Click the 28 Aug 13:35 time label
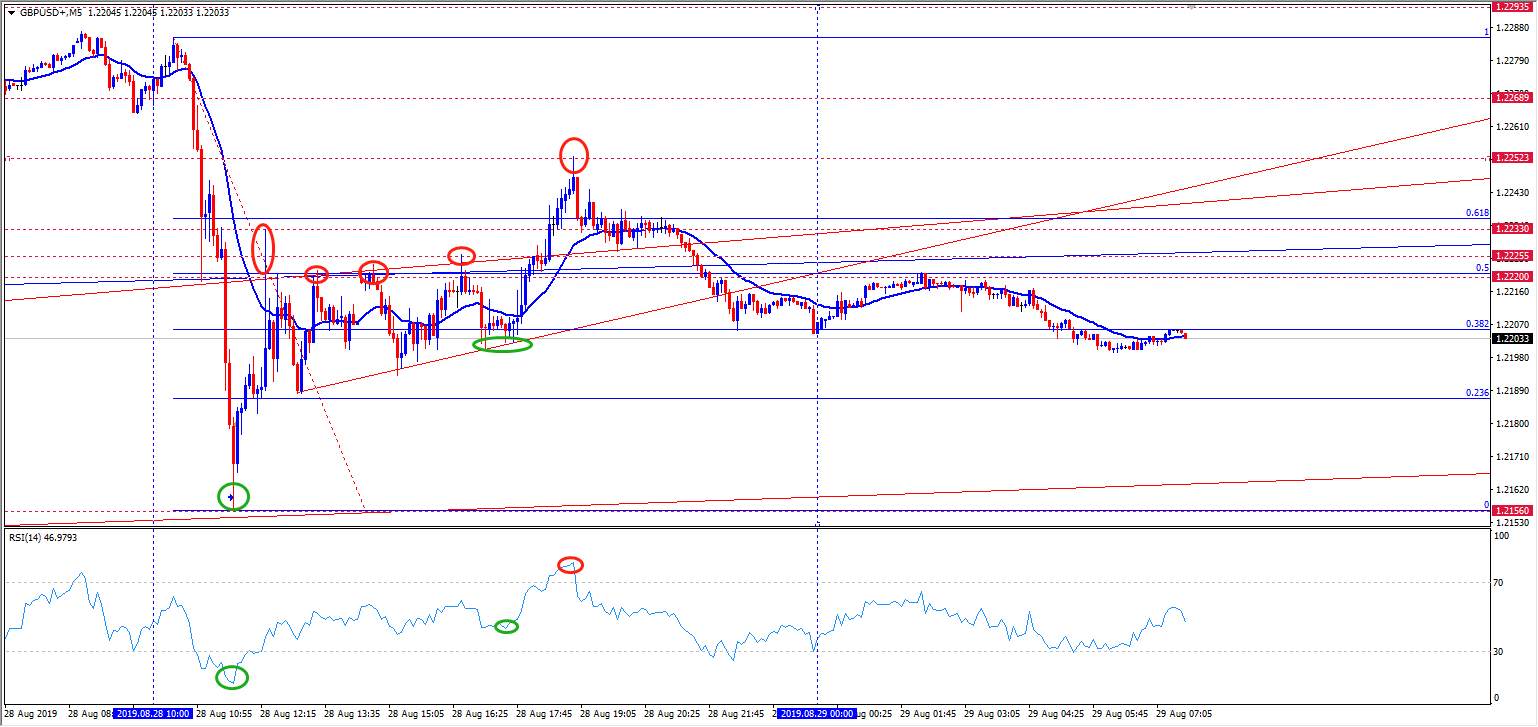This screenshot has height=727, width=1538. point(351,715)
